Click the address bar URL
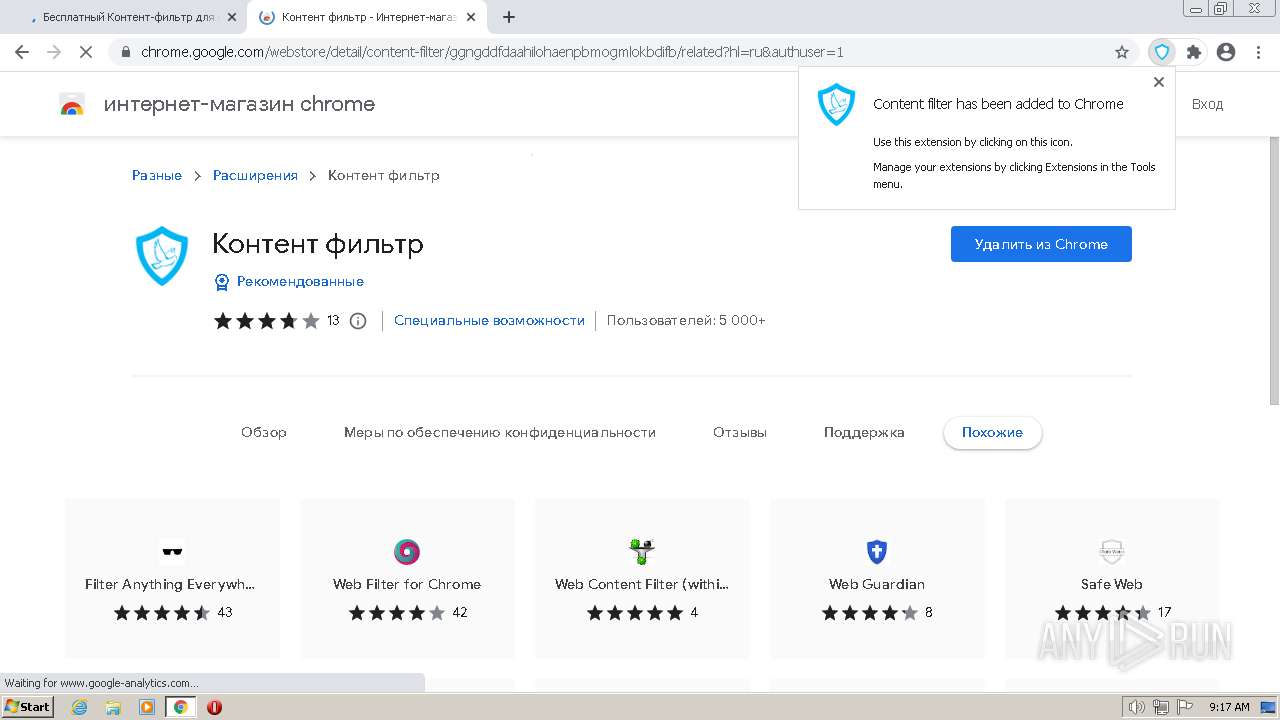1280x720 pixels. point(492,52)
